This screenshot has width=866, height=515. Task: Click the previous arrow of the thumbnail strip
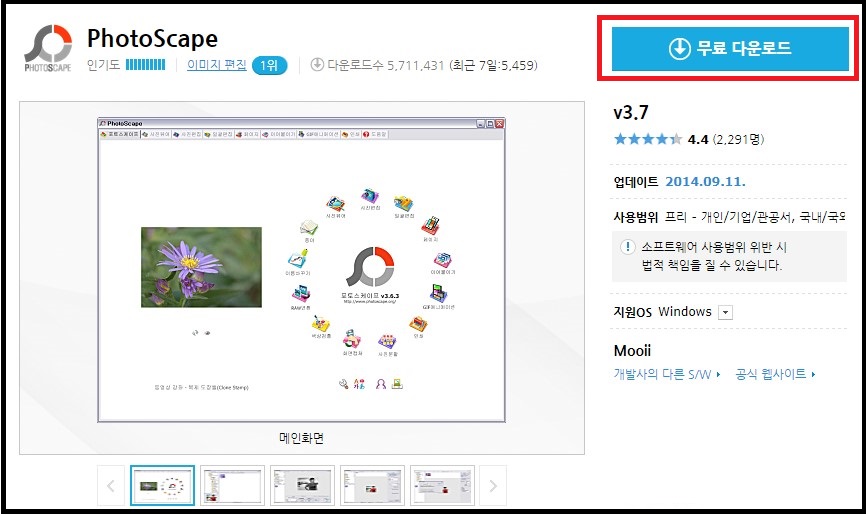click(110, 486)
